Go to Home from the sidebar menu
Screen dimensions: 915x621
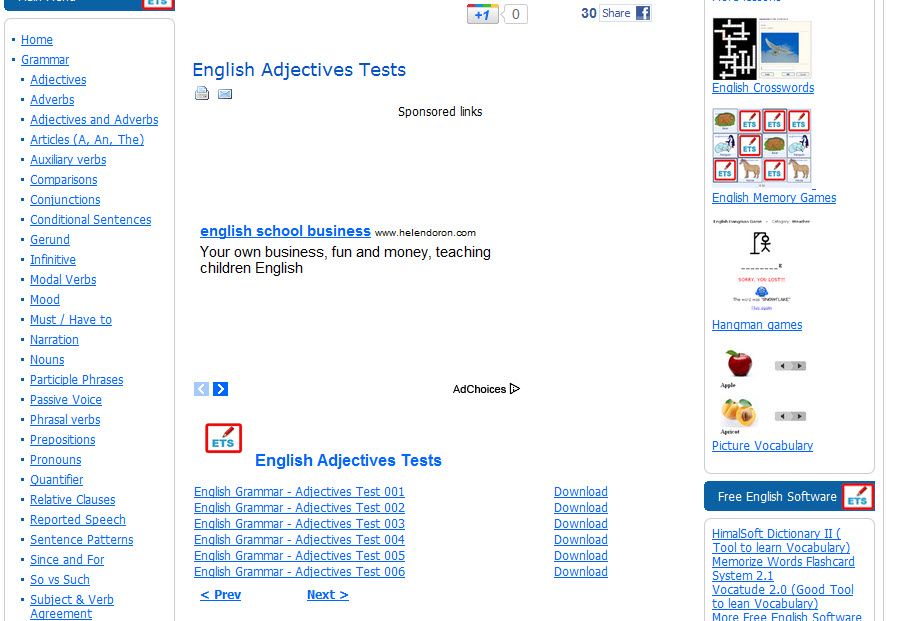click(36, 39)
